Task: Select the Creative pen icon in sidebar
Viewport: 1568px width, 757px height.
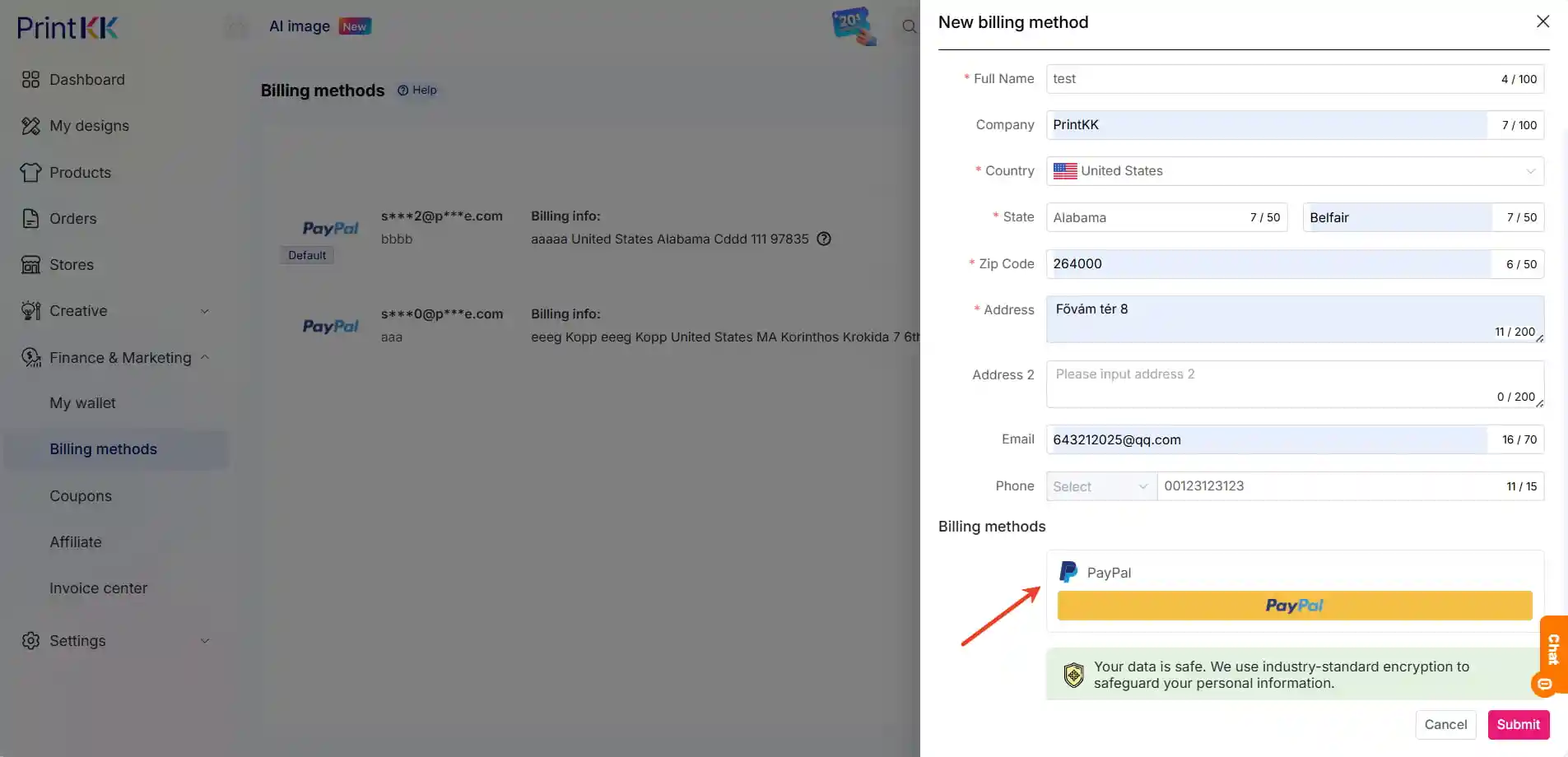Action: coord(31,310)
